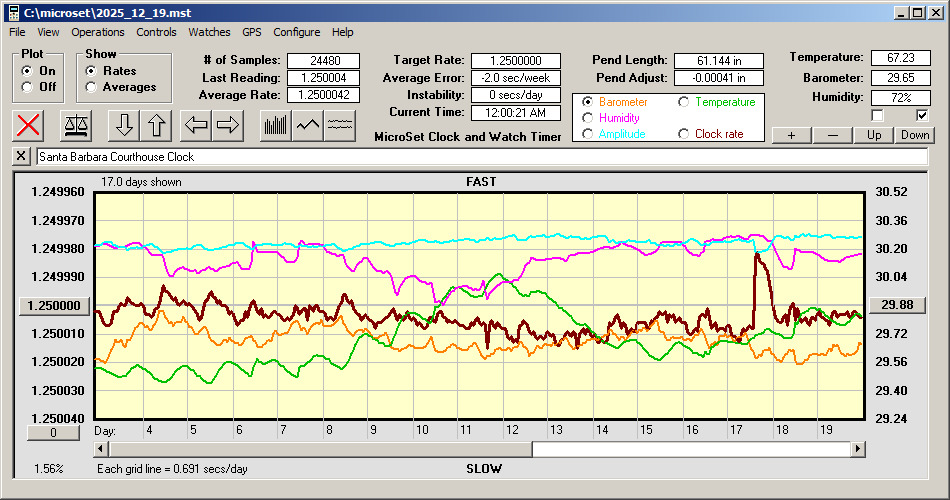Click the left arrow toolbar icon
Viewport: 950px width, 500px height.
click(197, 125)
